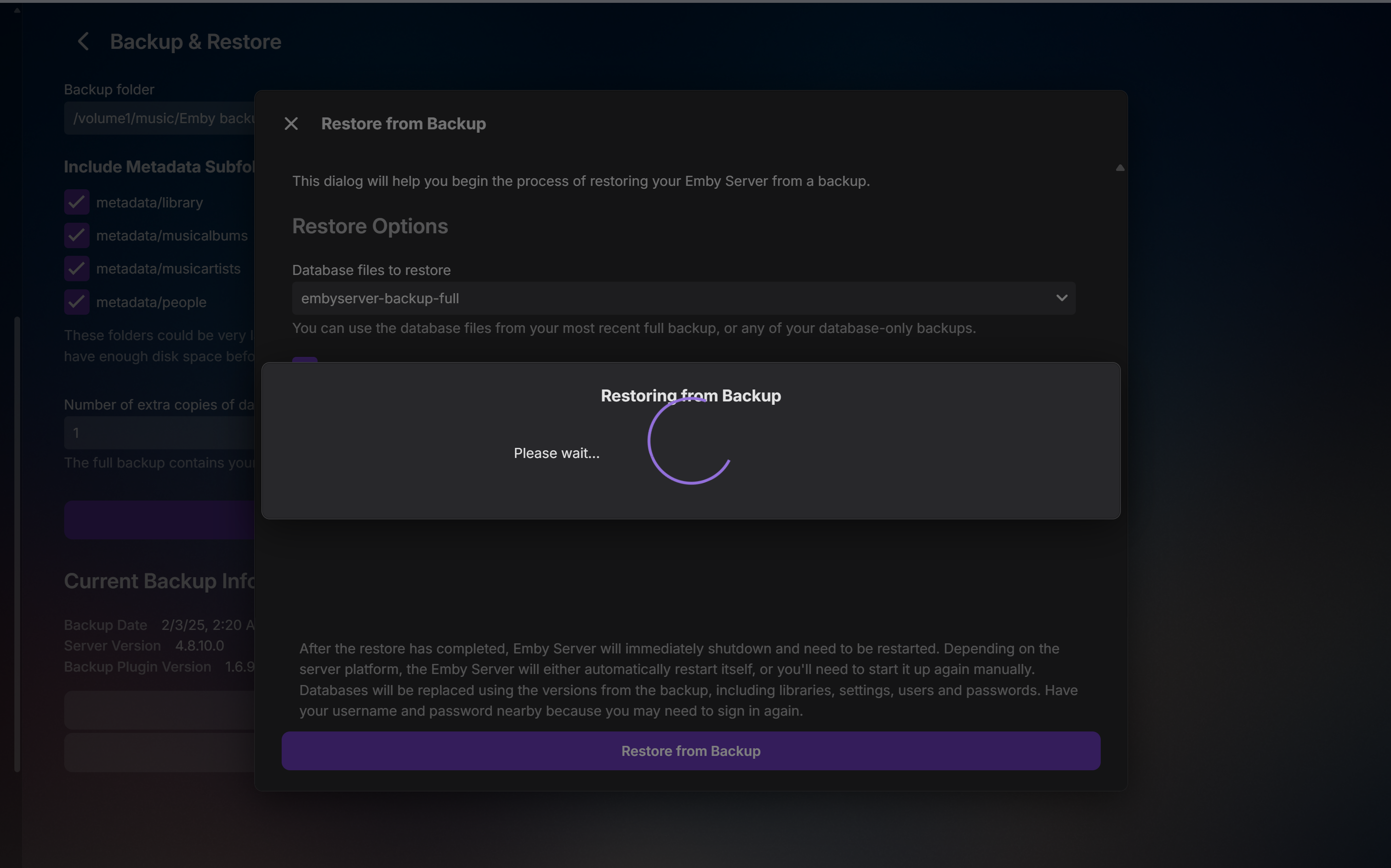This screenshot has height=868, width=1391.
Task: Click the dropdown chevron on the backup selector
Action: tap(1061, 298)
